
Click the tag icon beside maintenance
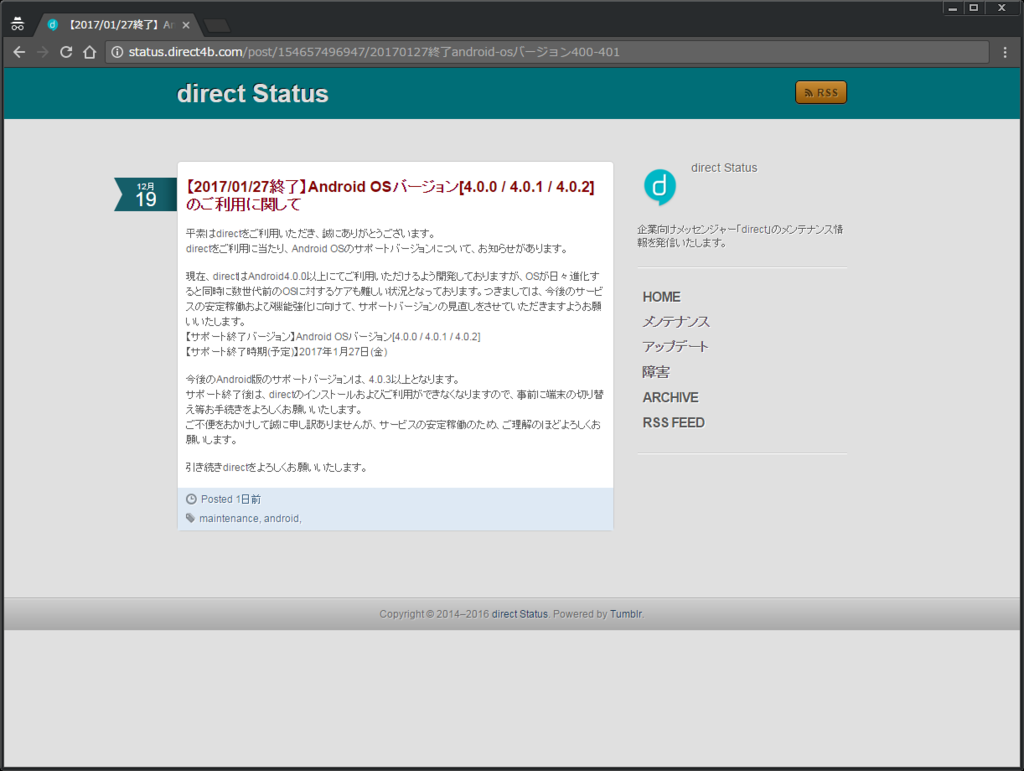point(190,518)
